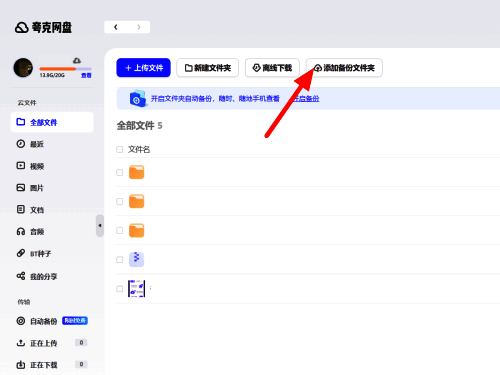Tick the video file row checkbox
Viewport: 500px width, 375px height.
click(x=120, y=289)
